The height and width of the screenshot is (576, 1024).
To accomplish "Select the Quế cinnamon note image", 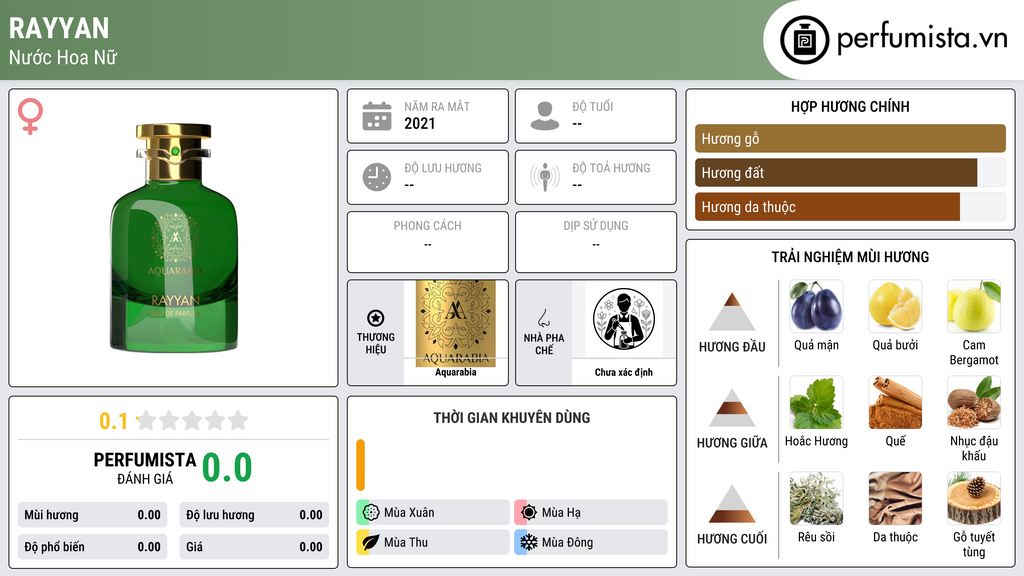I will (x=895, y=402).
